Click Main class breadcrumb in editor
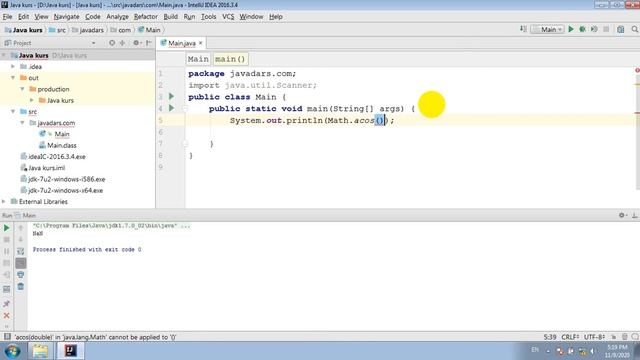The width and height of the screenshot is (640, 360). tap(198, 59)
